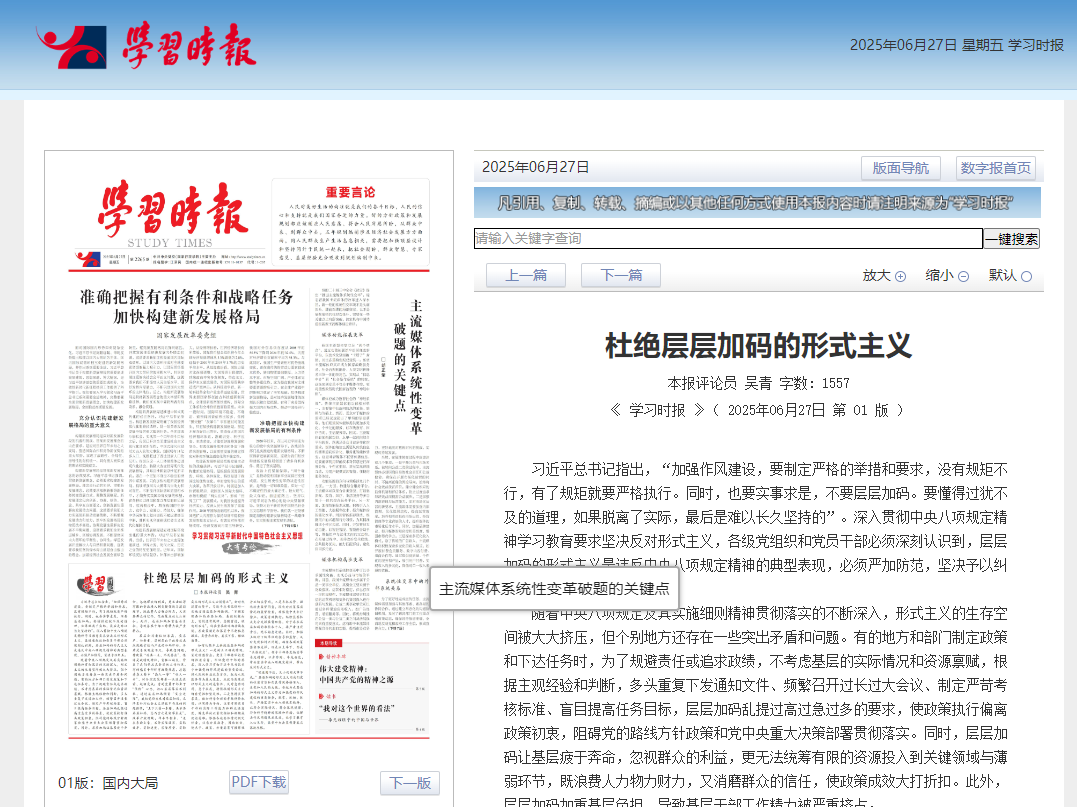
Task: Click the 01版：国内大局 page label
Action: coord(108,783)
